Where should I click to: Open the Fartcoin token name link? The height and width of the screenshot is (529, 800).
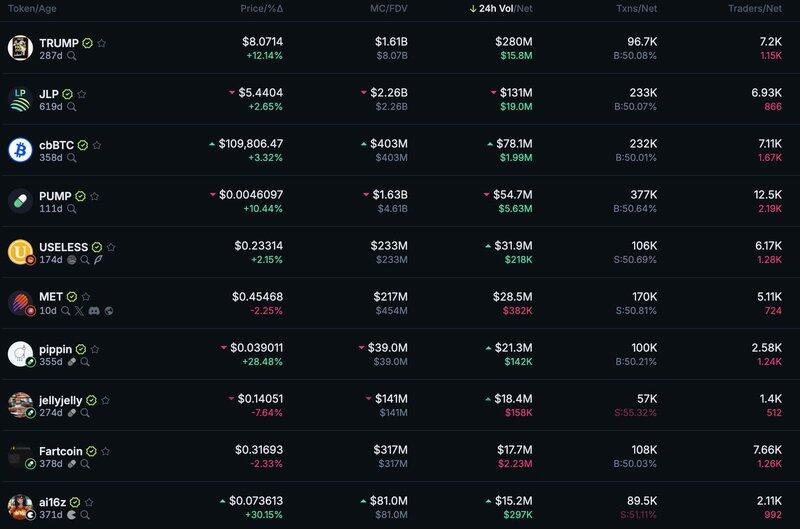pyautogui.click(x=61, y=451)
